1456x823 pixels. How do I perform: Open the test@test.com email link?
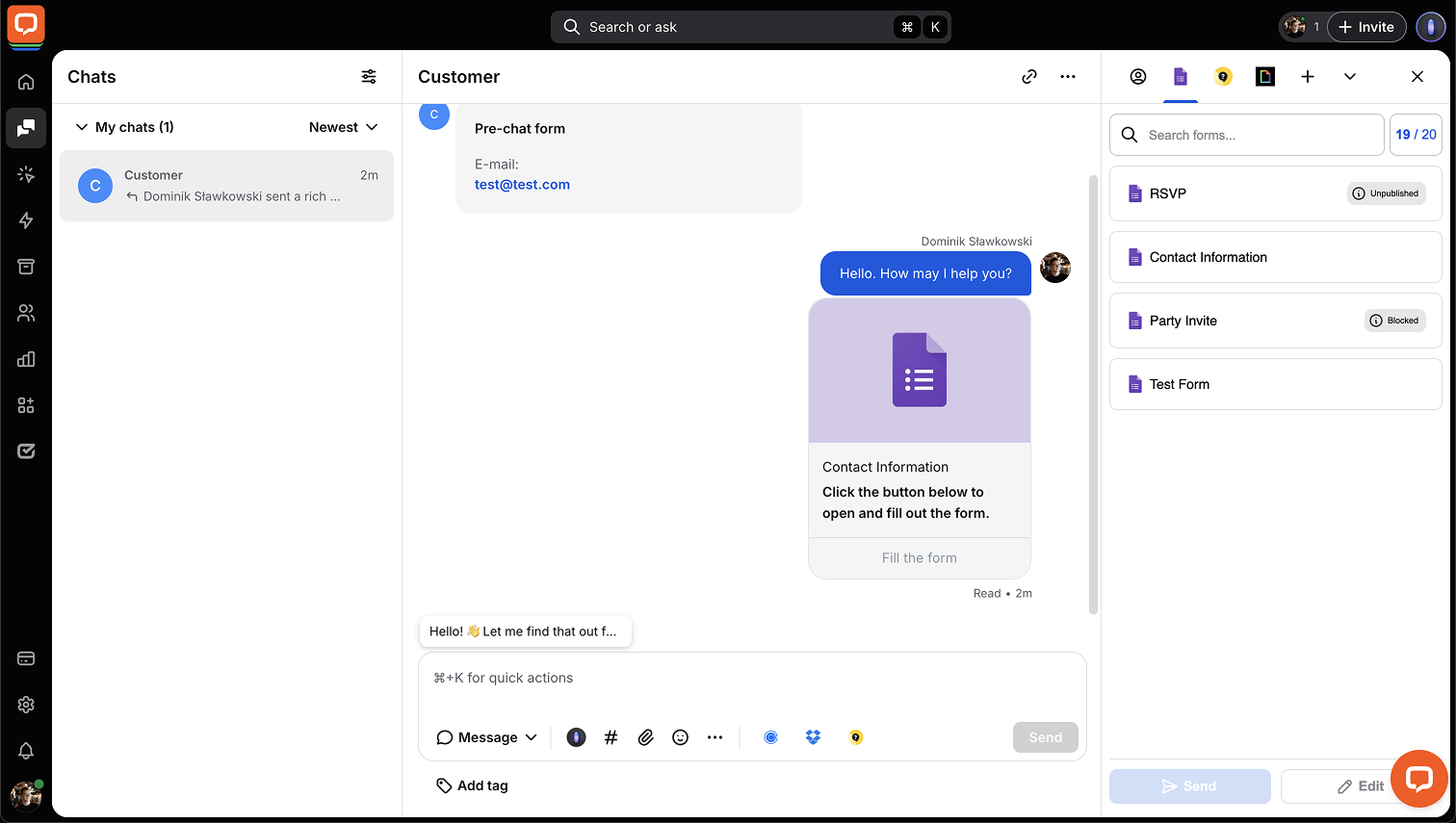click(522, 185)
